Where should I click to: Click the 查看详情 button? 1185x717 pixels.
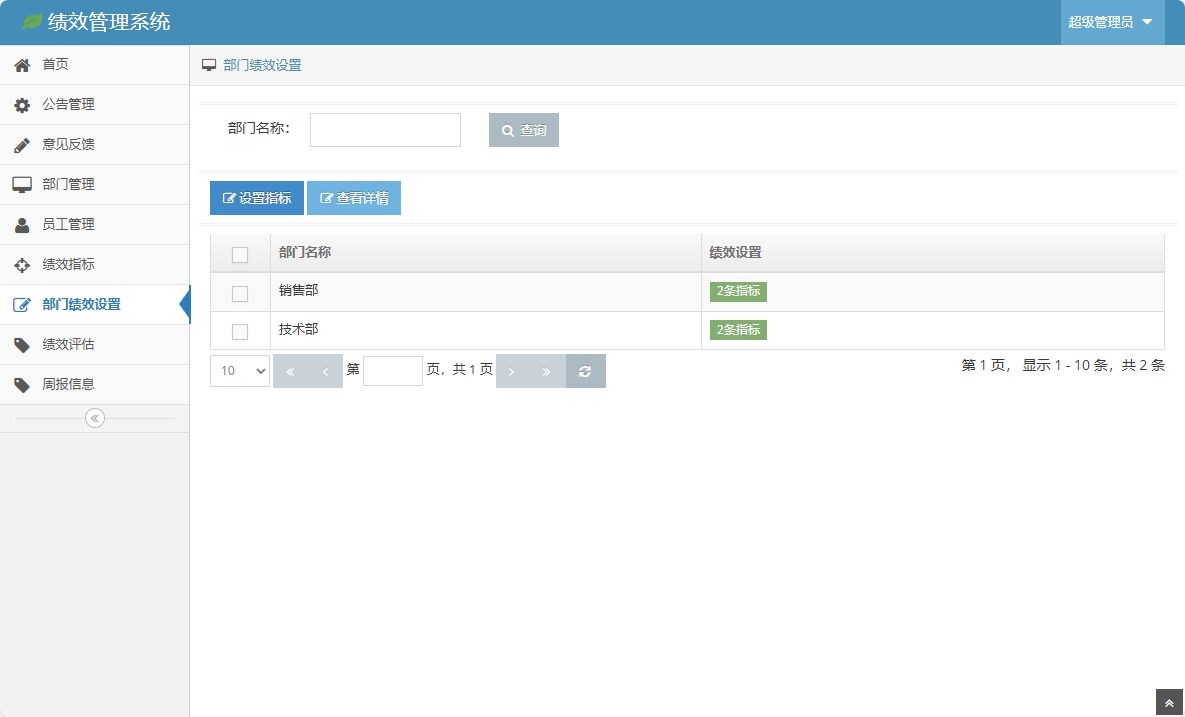354,198
